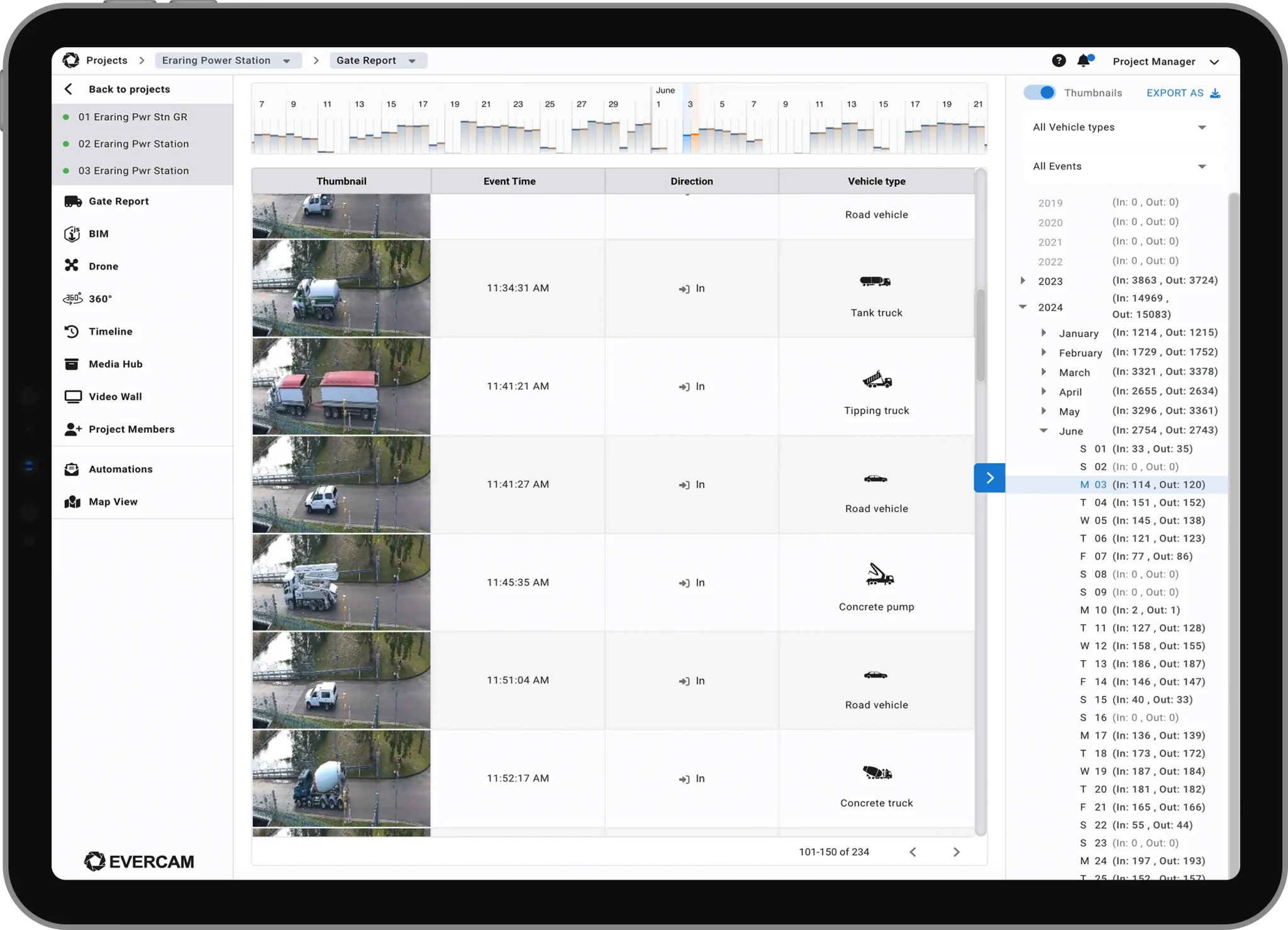This screenshot has height=930, width=1288.
Task: Open Project Members
Action: (x=131, y=429)
